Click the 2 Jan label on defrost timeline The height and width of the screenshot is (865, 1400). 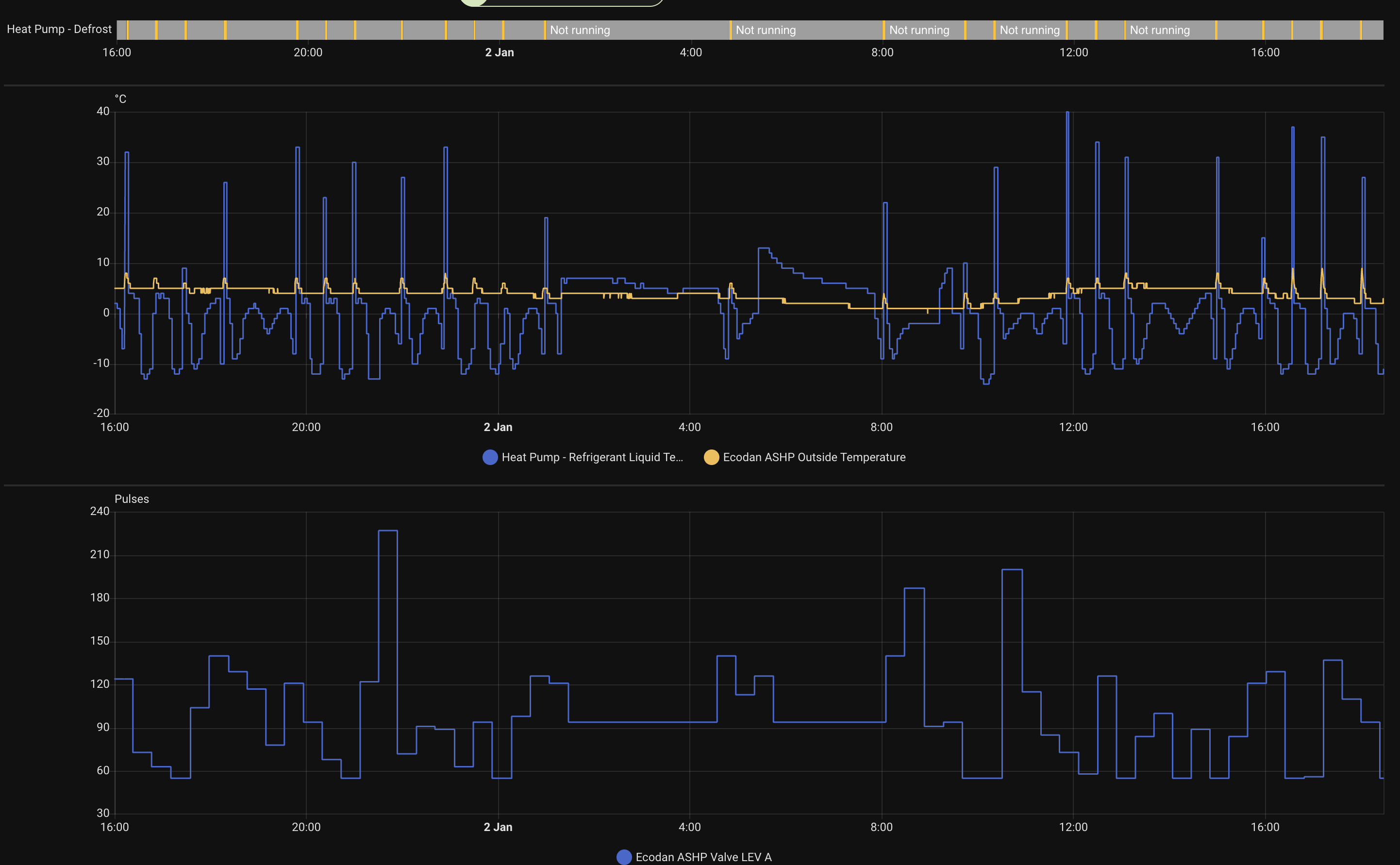500,52
